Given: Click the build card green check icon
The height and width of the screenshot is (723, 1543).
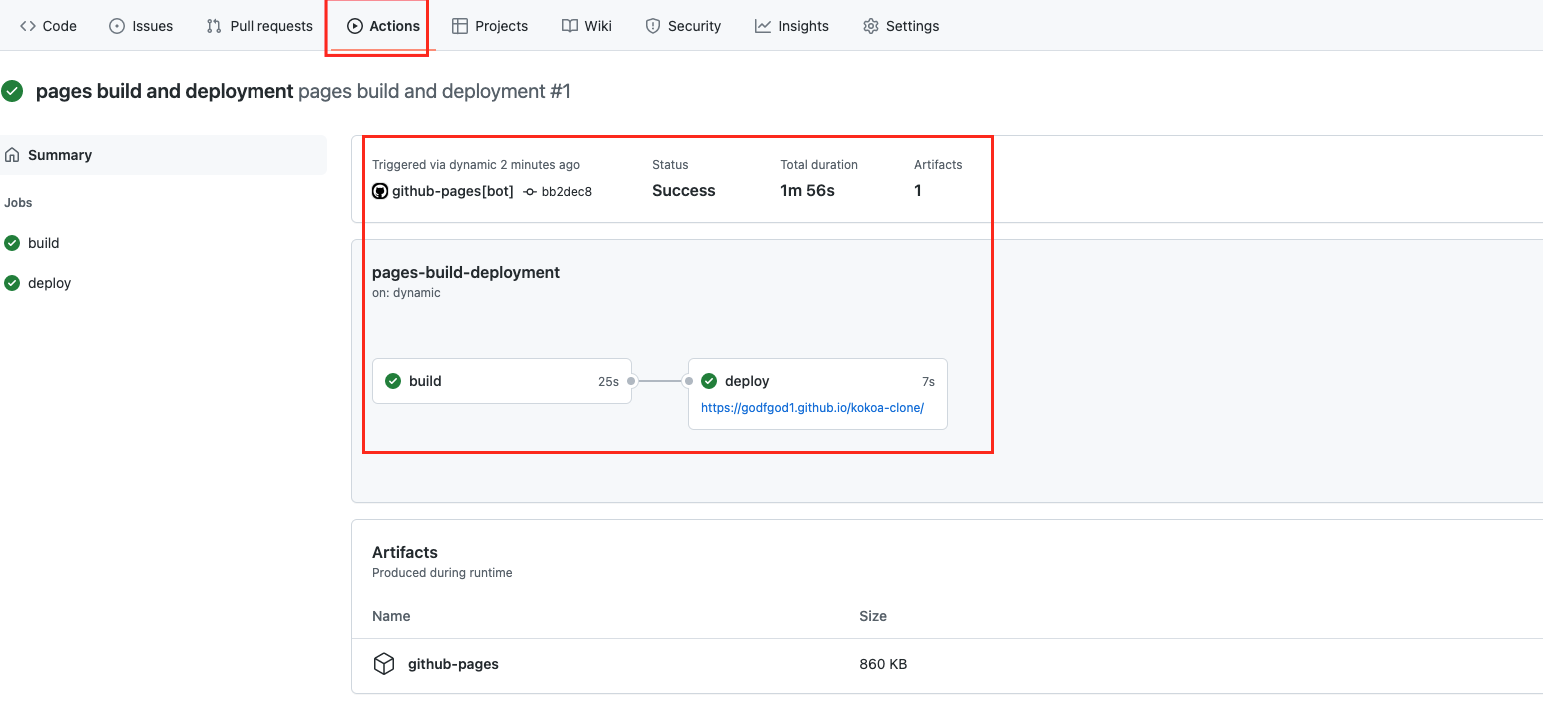Looking at the screenshot, I should [x=393, y=381].
